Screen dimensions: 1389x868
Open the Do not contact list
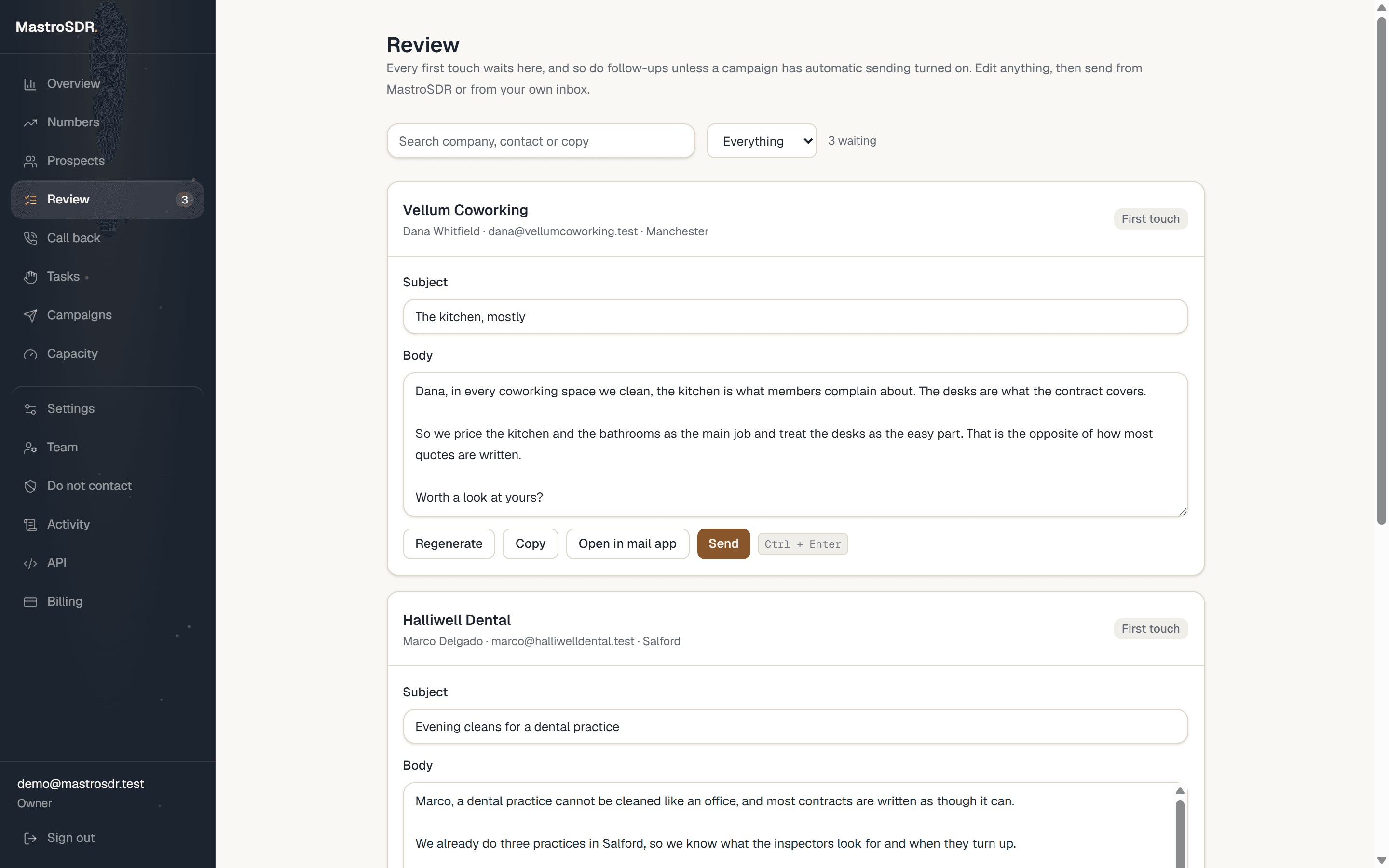pos(108,486)
